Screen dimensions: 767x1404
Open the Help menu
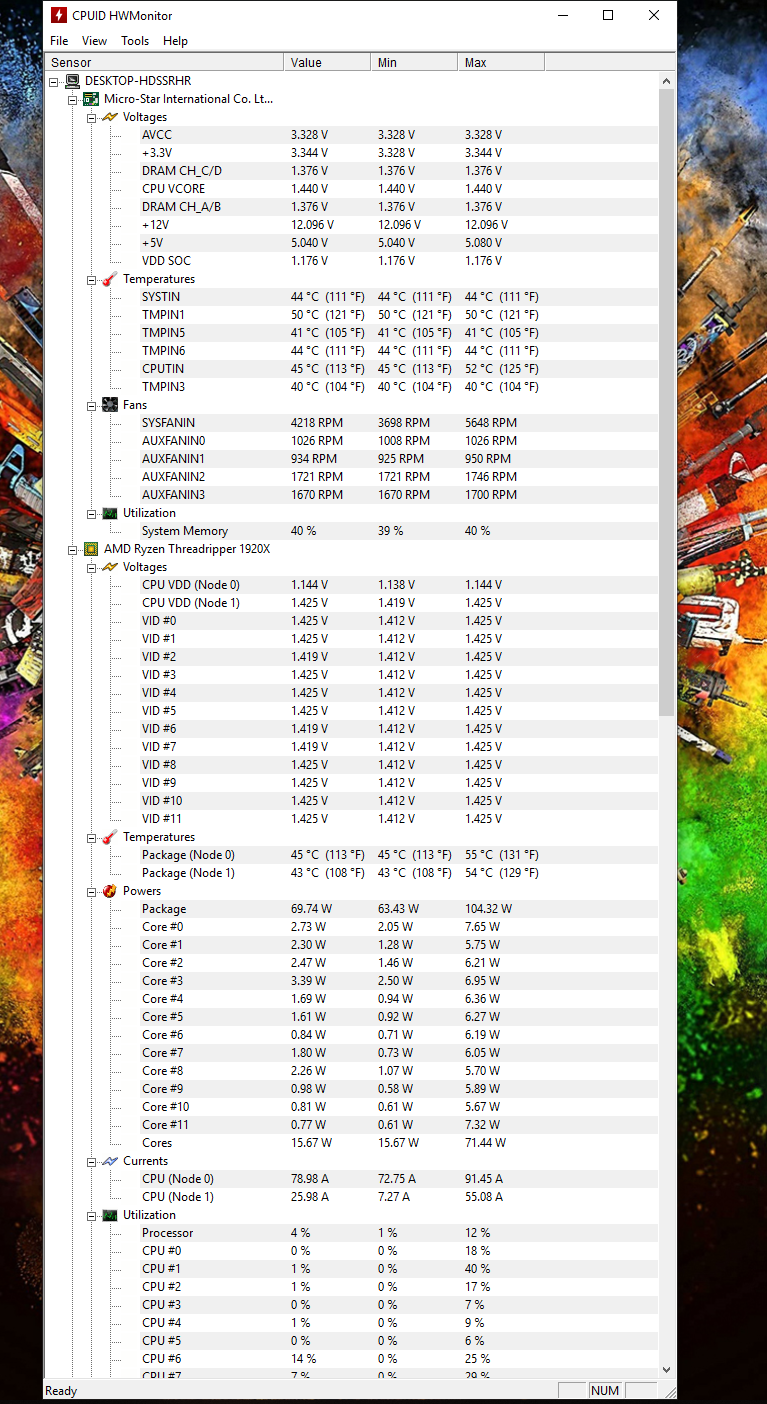point(175,41)
